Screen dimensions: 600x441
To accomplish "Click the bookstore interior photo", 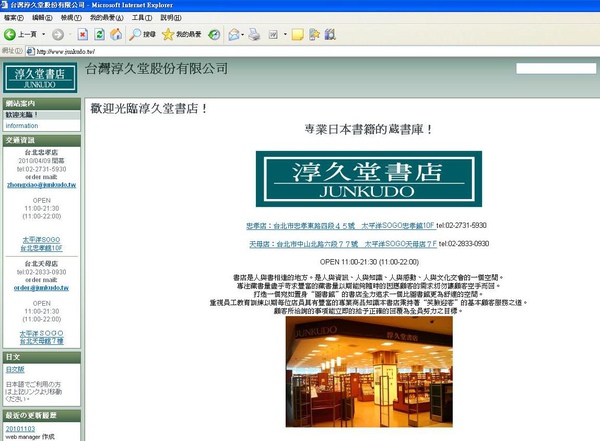I will (x=369, y=371).
